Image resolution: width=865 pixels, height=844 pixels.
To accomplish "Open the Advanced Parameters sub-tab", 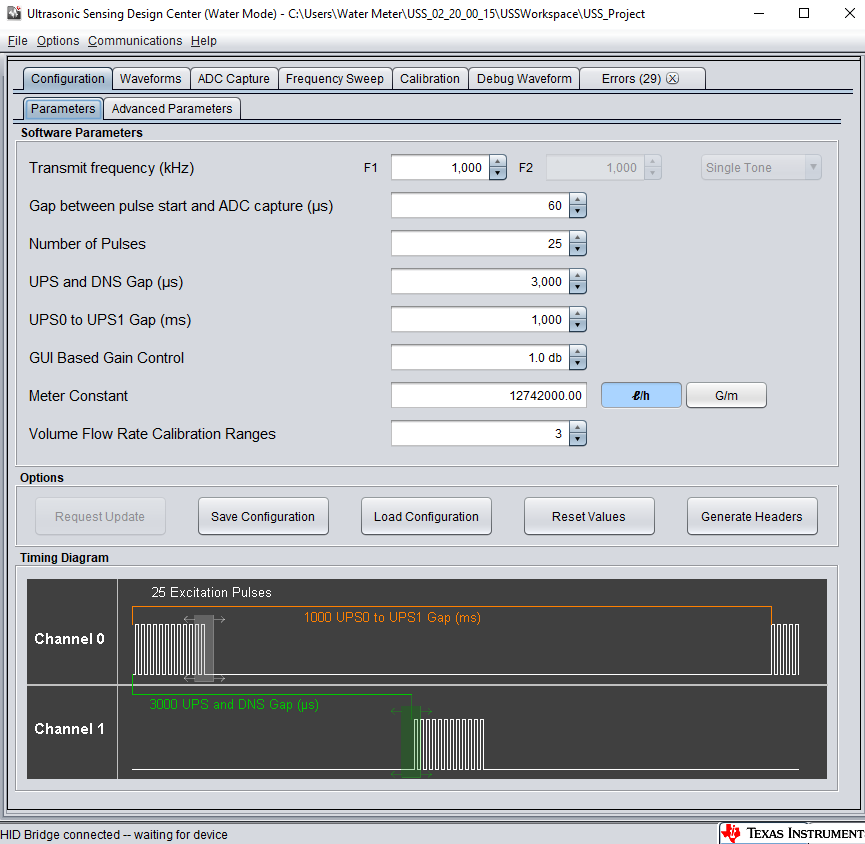I will [172, 109].
